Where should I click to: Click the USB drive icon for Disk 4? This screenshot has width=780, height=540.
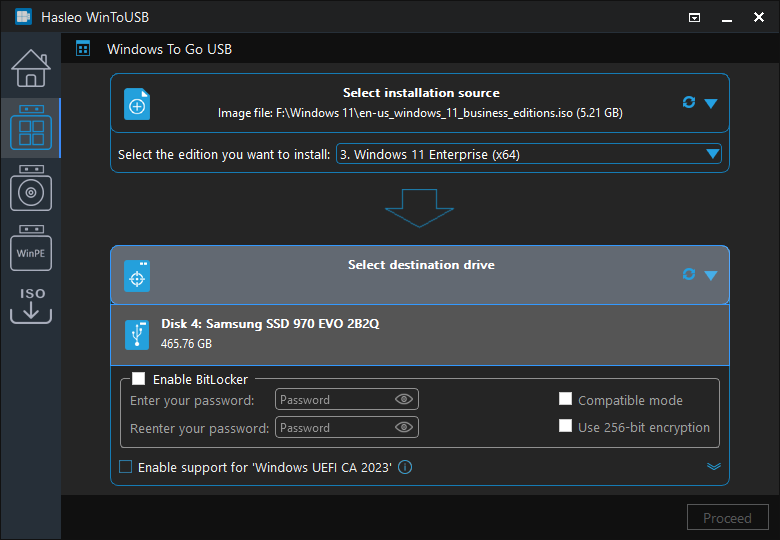[137, 335]
